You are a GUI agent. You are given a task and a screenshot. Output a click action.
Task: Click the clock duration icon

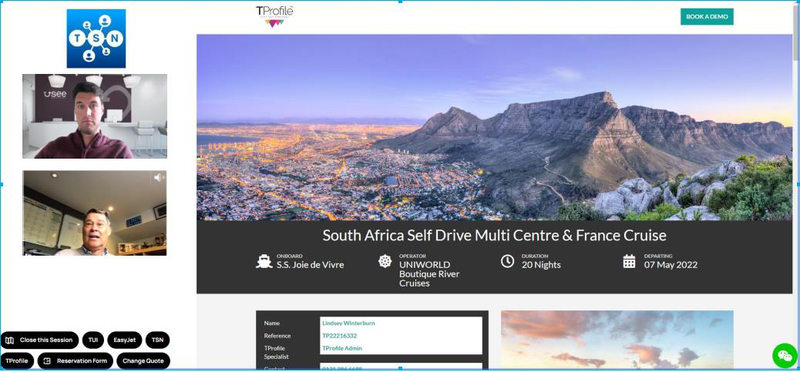point(507,261)
